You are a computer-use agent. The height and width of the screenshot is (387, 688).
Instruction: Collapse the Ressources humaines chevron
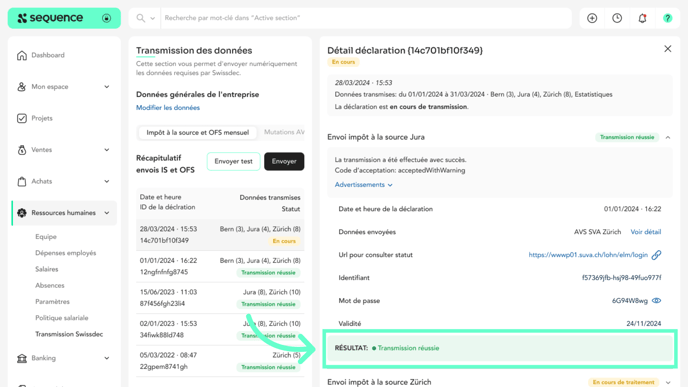[107, 213]
